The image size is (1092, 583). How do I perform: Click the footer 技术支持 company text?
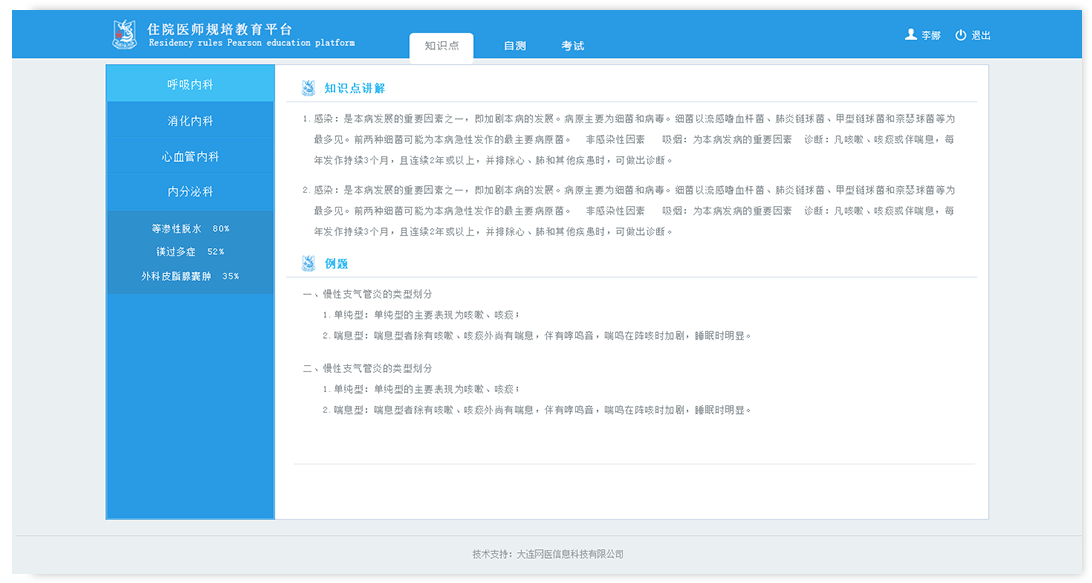[x=547, y=554]
